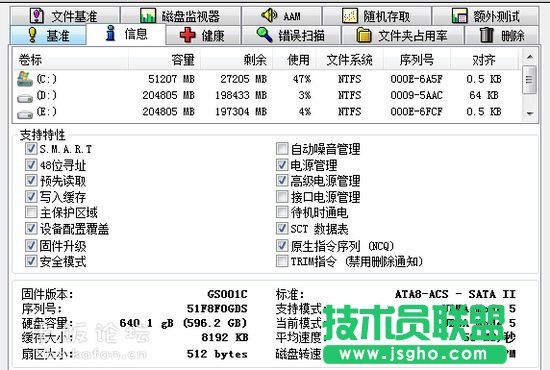
Task: Open the 额外测试 tab
Action: coord(486,16)
